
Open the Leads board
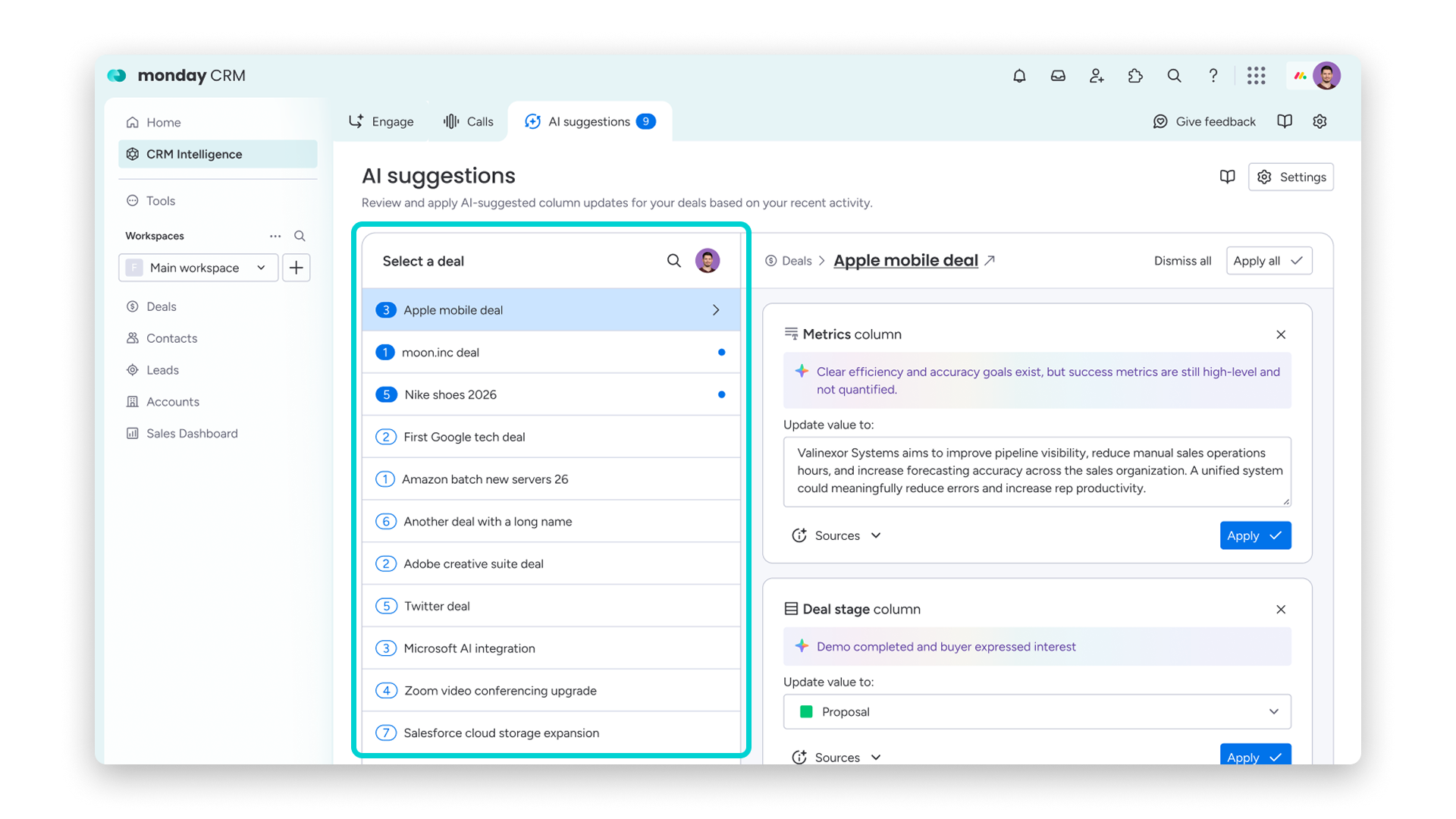point(218,370)
